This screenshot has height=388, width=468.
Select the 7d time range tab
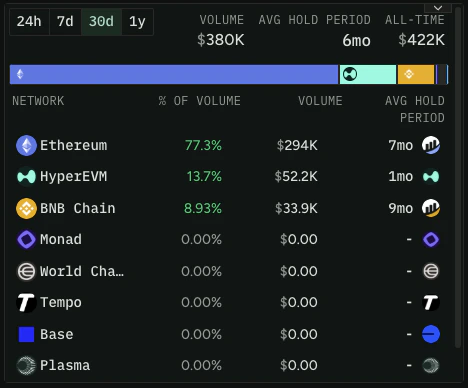[x=65, y=22]
